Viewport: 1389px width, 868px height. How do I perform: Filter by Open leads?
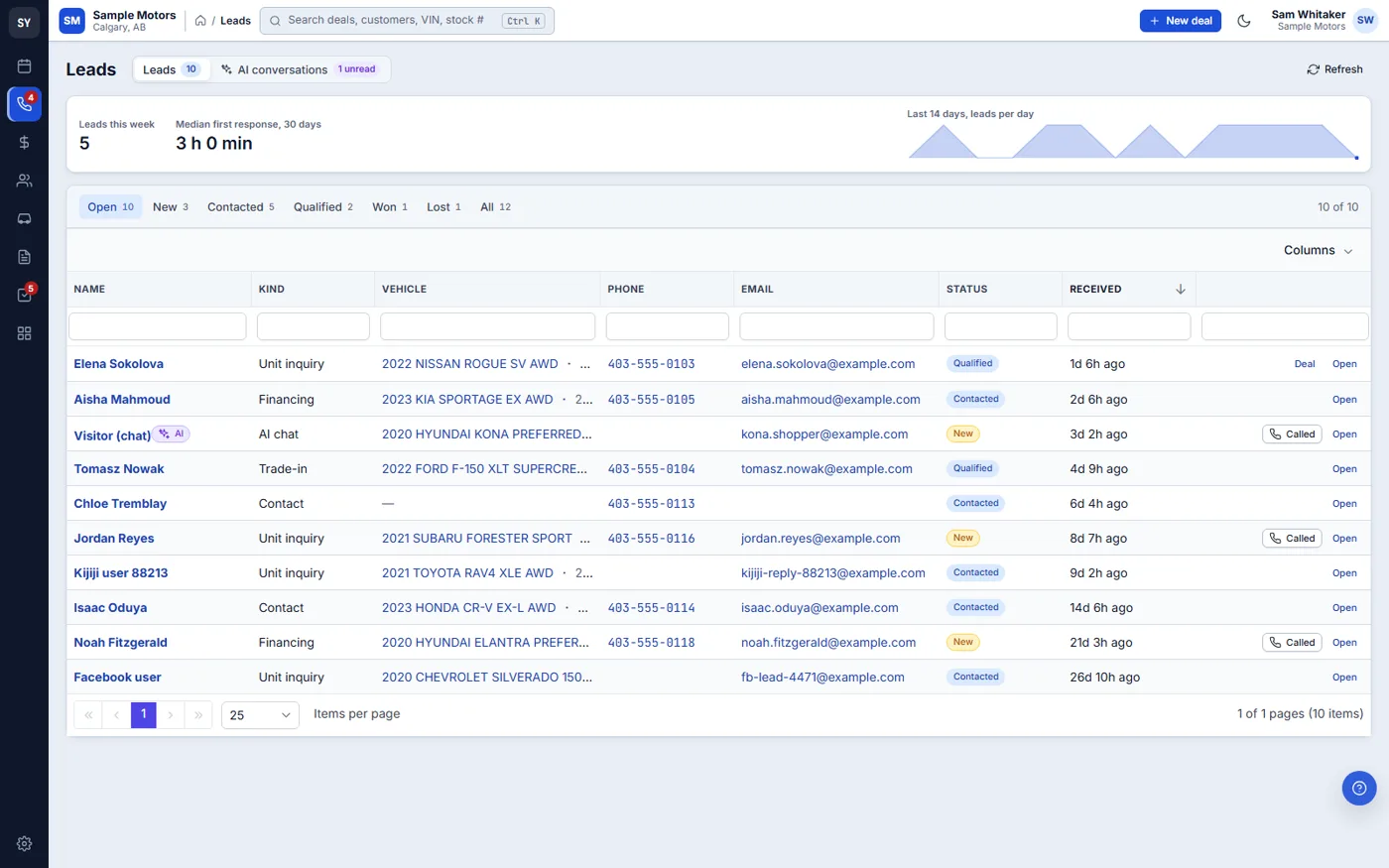110,207
